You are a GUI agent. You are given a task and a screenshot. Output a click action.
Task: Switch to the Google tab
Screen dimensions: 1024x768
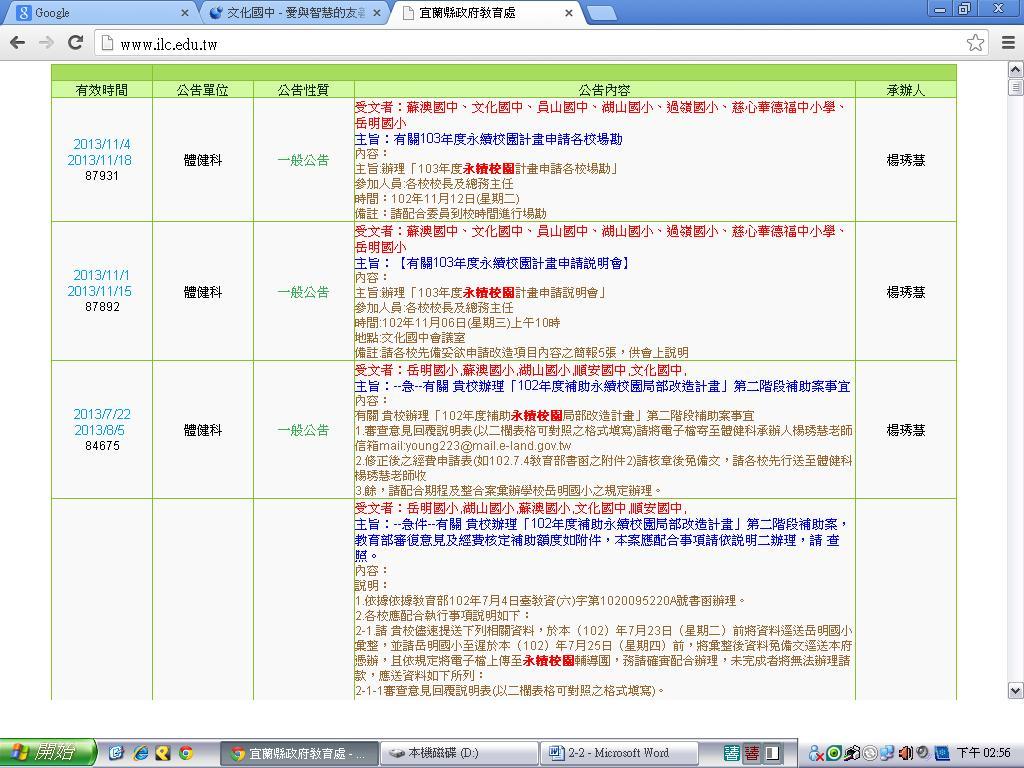click(90, 13)
